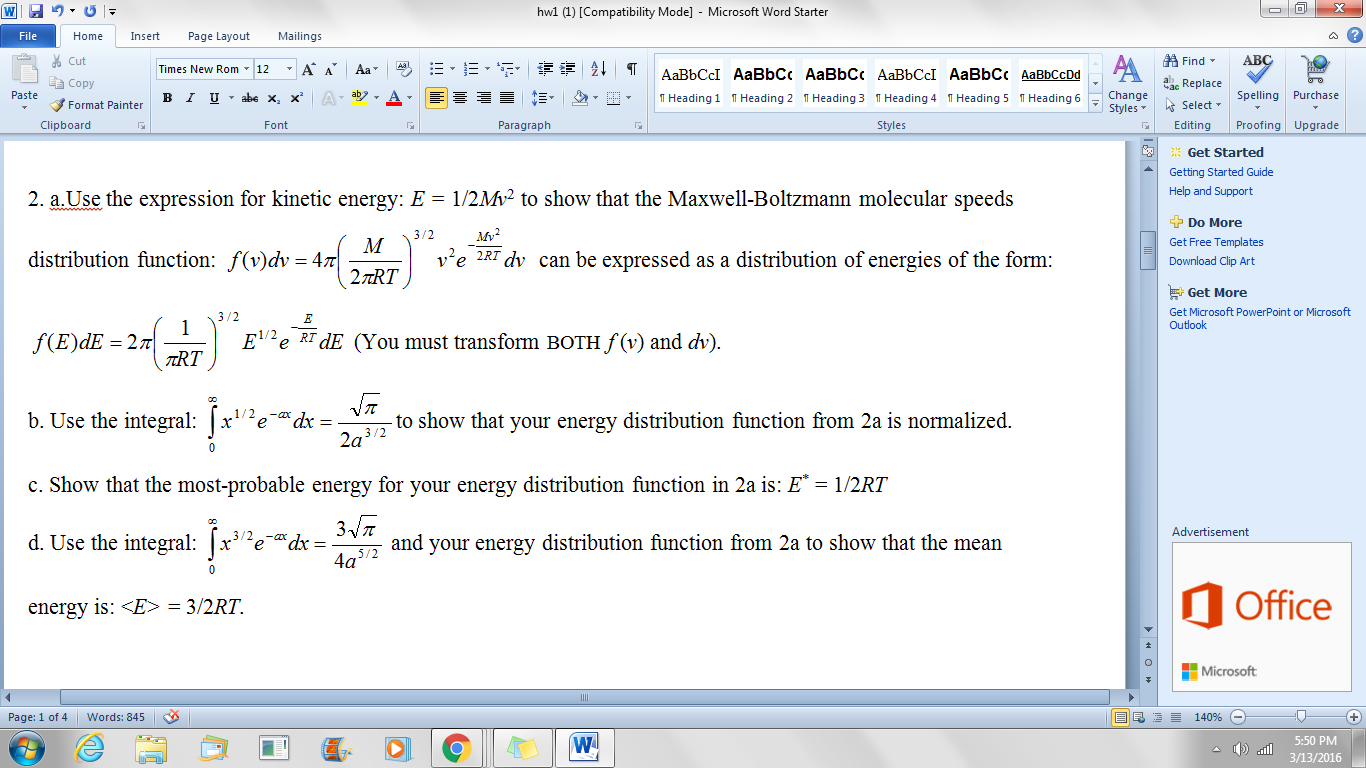Click the Get Free Templates link
The width and height of the screenshot is (1366, 768).
pos(1216,242)
